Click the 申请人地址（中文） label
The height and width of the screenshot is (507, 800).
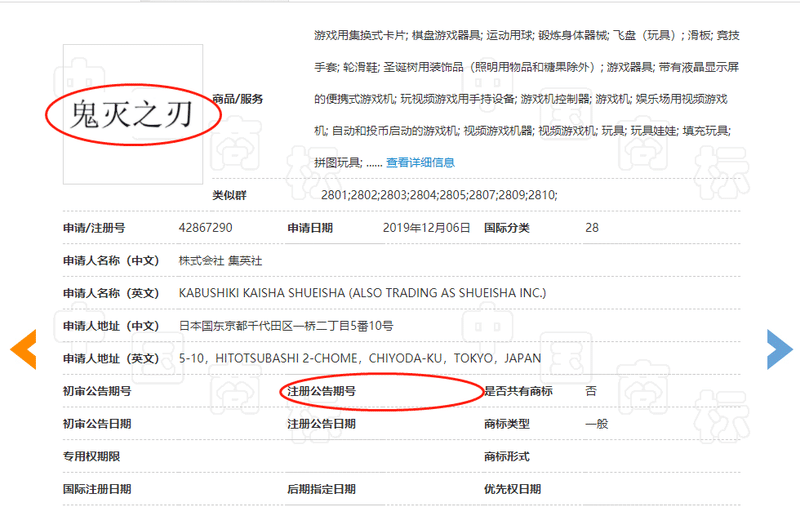111,326
